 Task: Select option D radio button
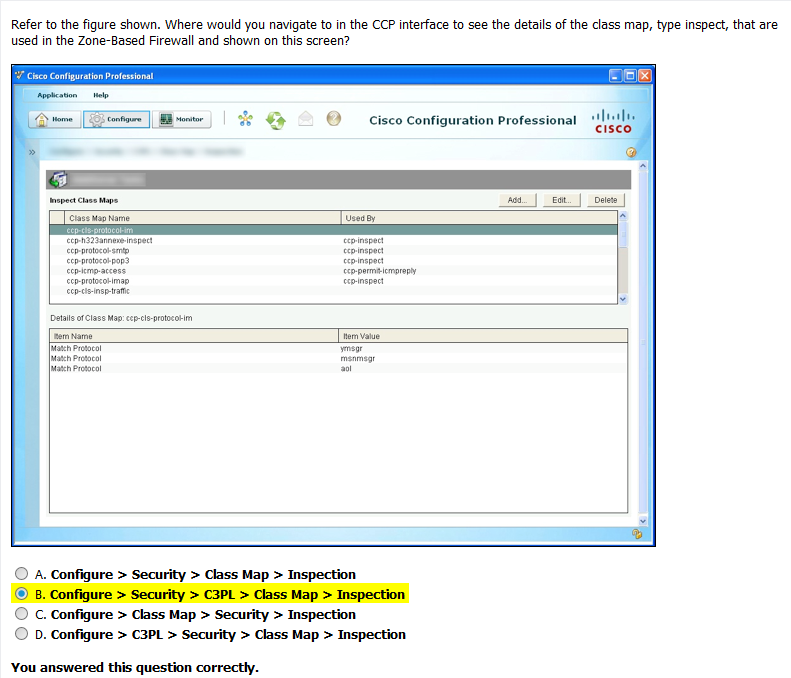click(21, 634)
